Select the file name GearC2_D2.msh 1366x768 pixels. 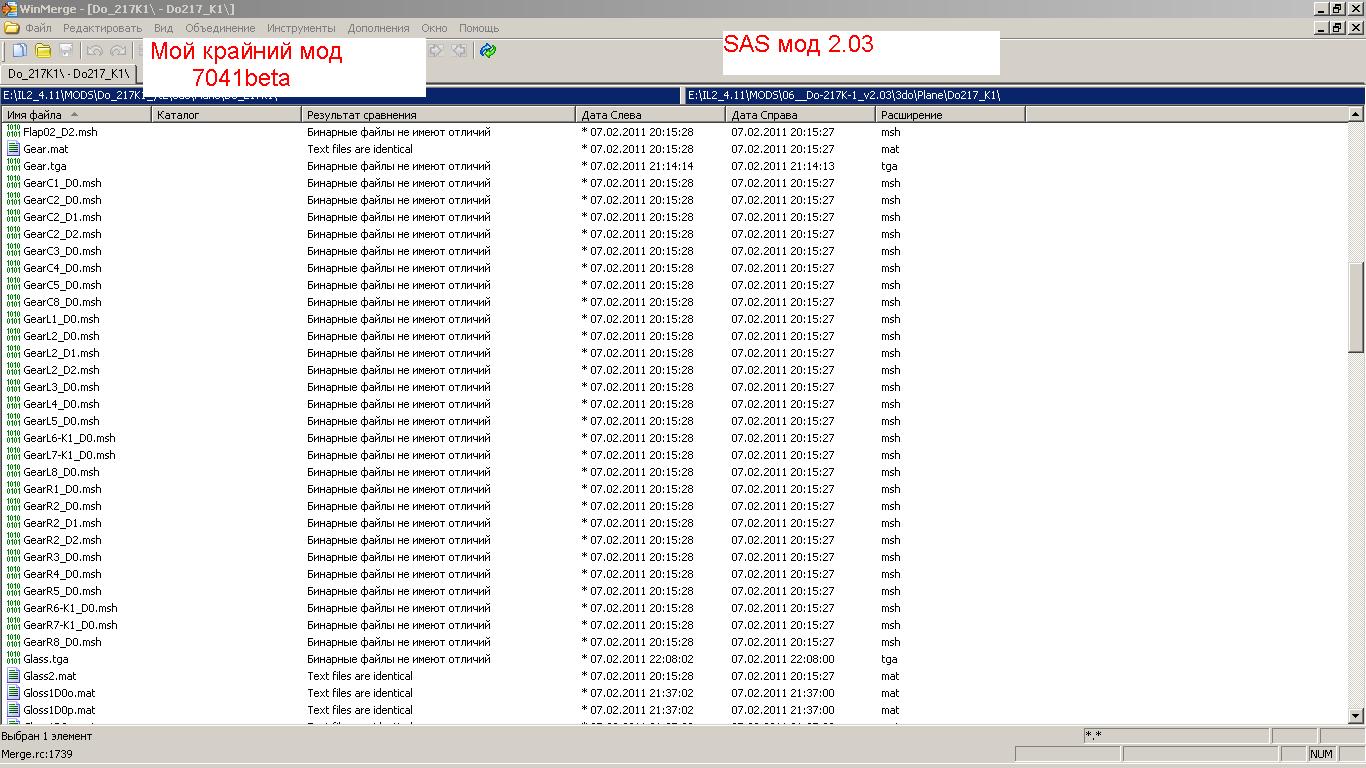point(62,234)
